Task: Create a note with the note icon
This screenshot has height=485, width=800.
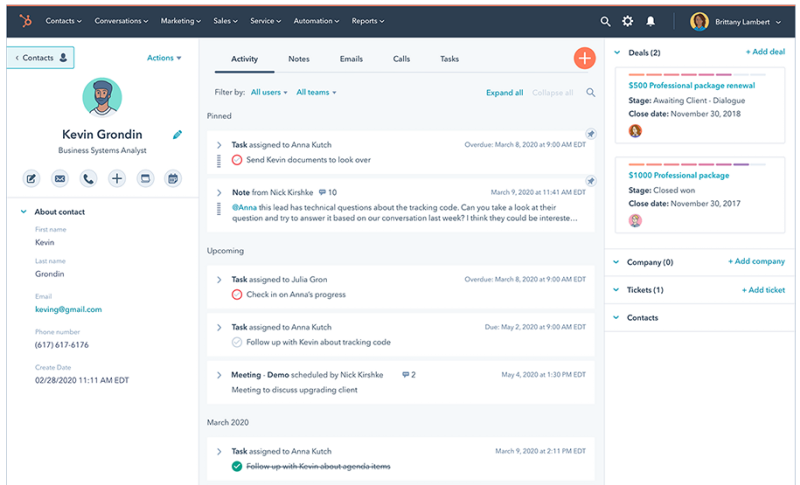Action: [x=31, y=178]
